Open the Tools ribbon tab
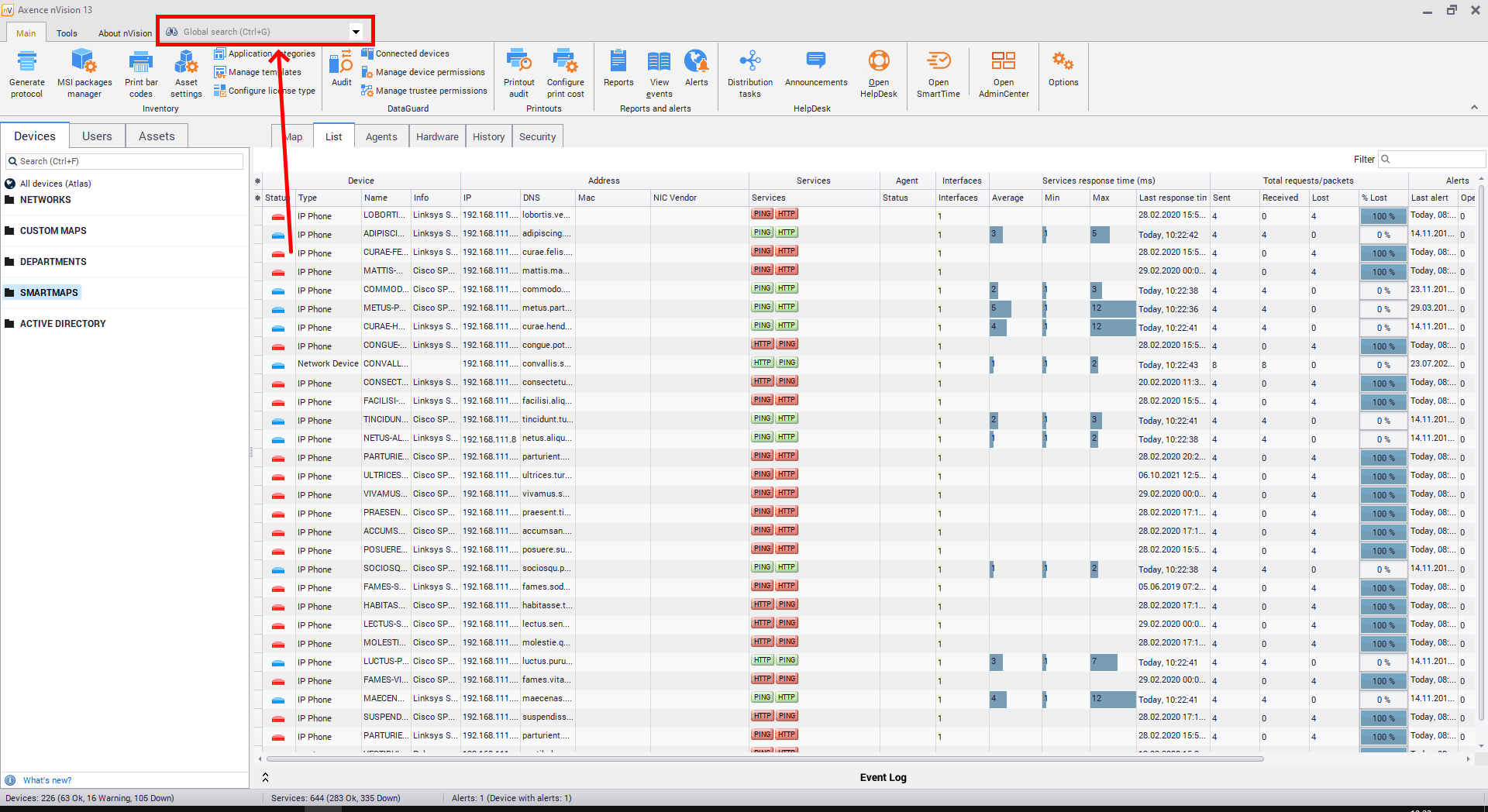The width and height of the screenshot is (1488, 812). 67,33
